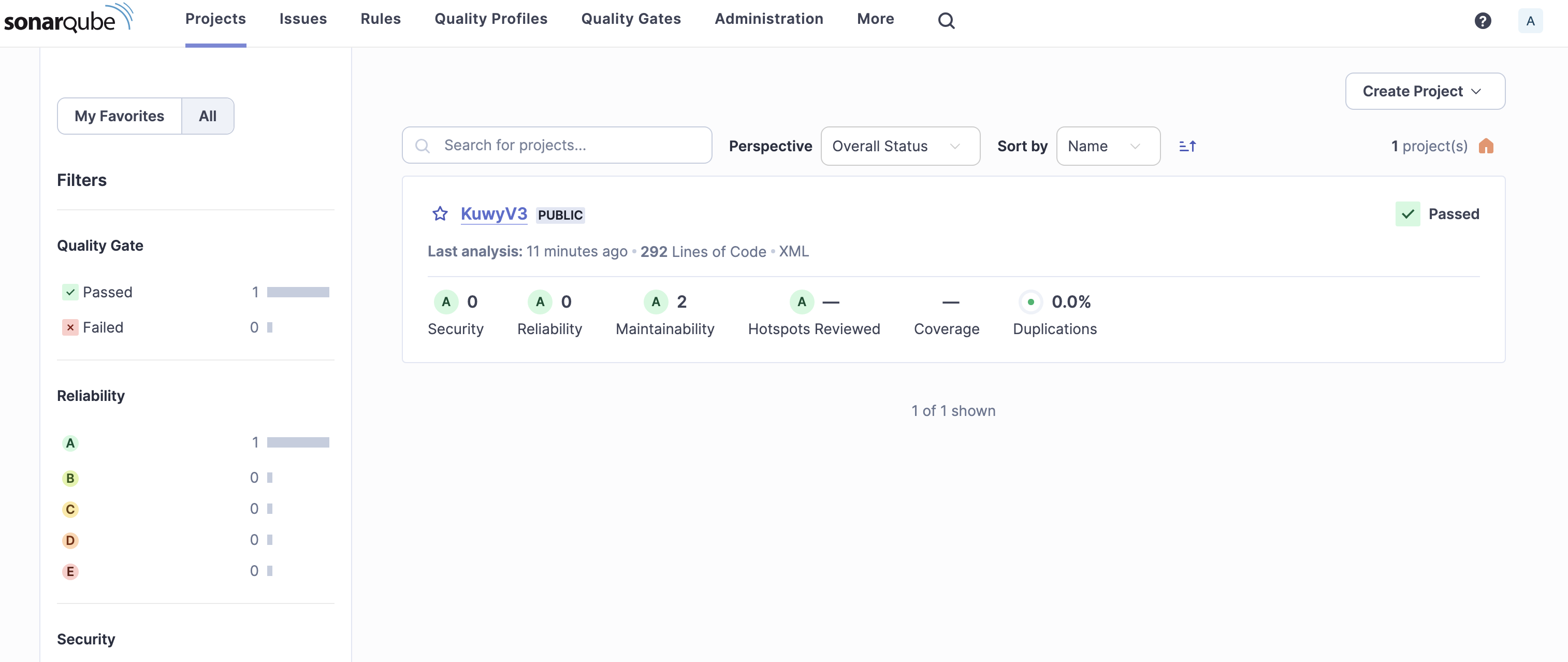The image size is (1568, 662).
Task: Click the Security rating A badge
Action: tap(445, 302)
